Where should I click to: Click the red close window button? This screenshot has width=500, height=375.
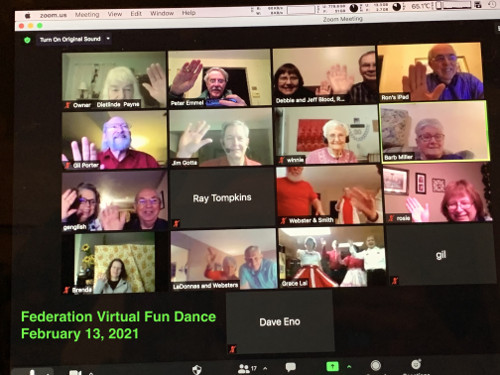pos(21,26)
